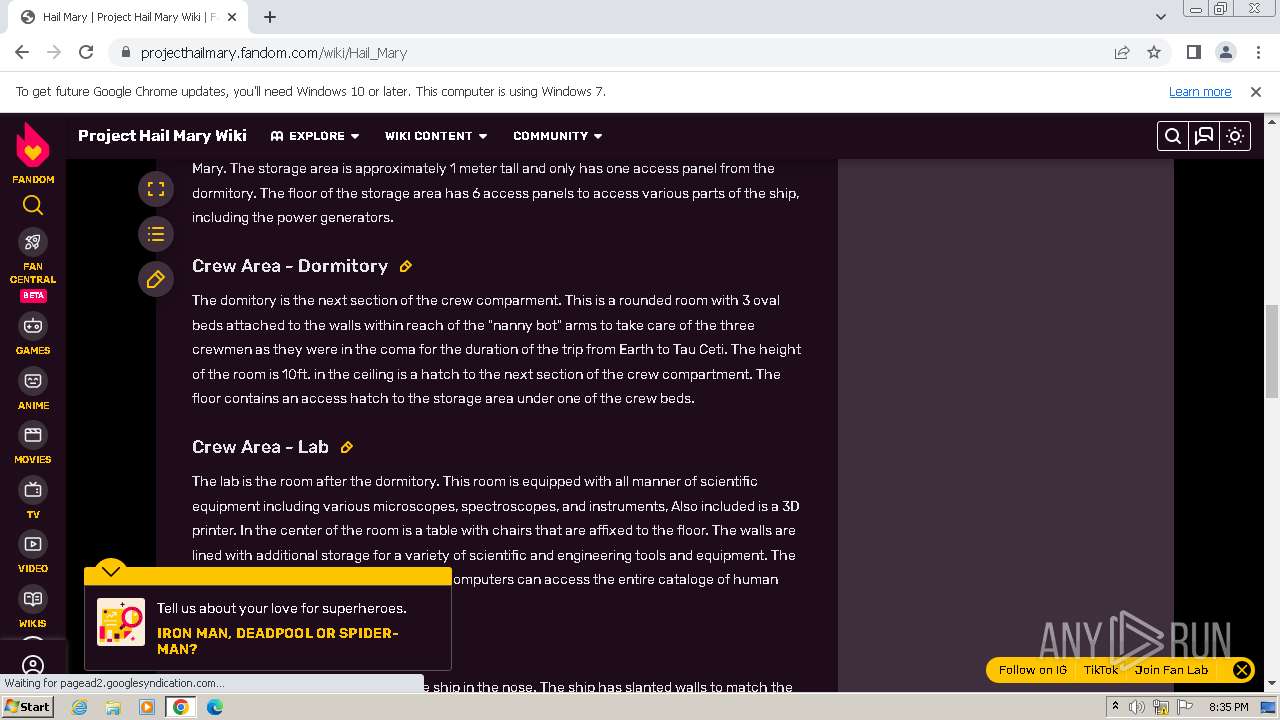Click Join Fan Lab link

1171,670
